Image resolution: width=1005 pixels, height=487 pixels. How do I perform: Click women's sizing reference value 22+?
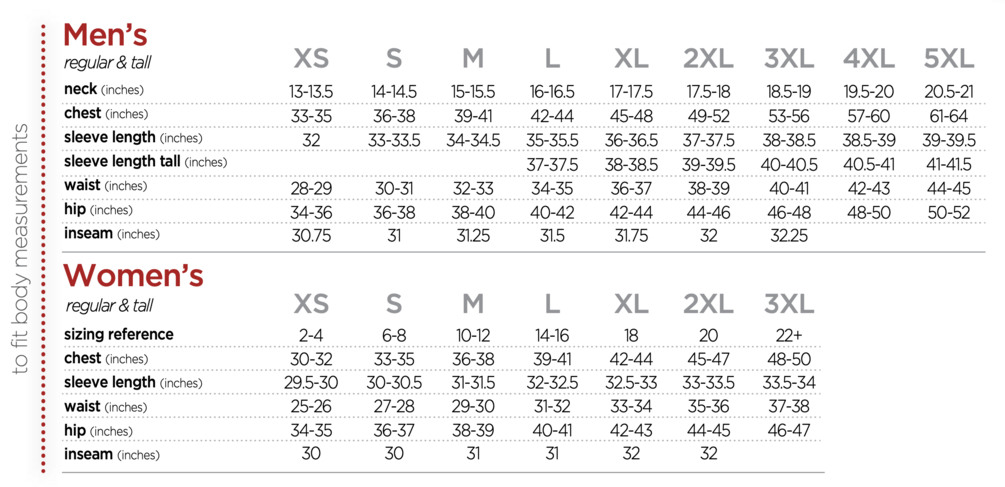788,335
